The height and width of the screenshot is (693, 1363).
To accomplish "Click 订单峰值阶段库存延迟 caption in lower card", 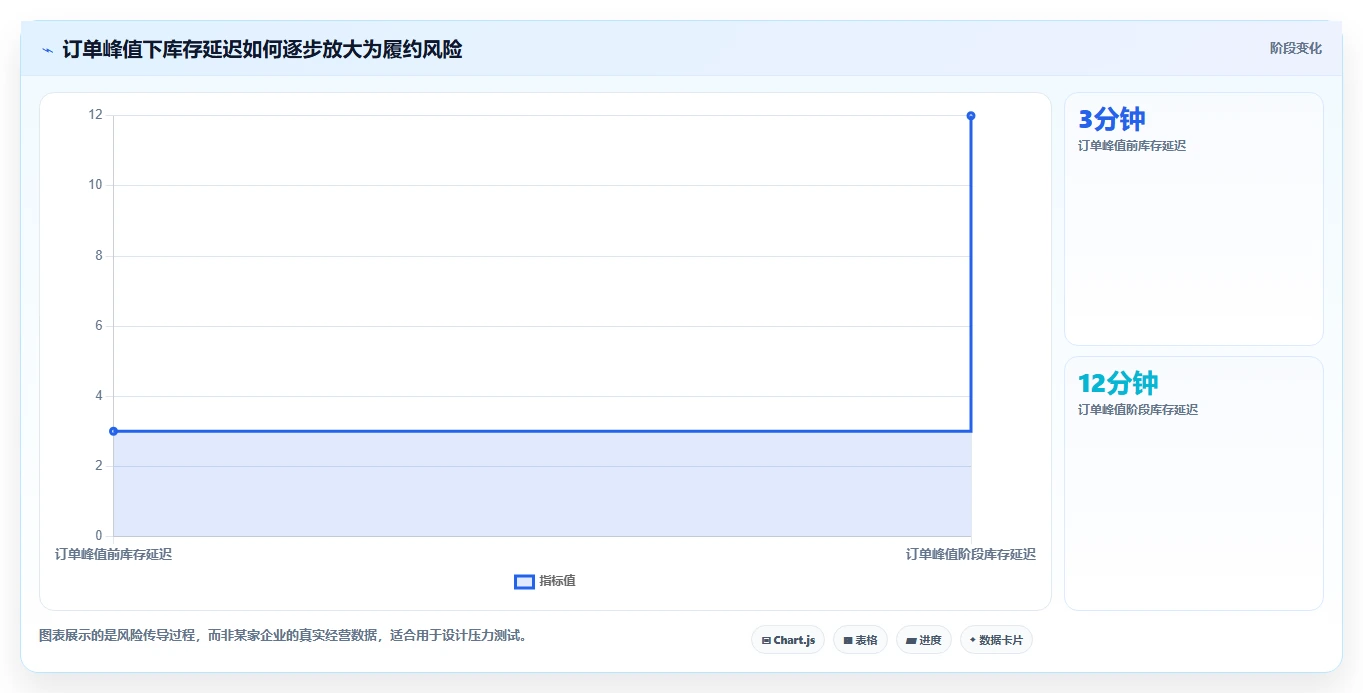I will click(x=1138, y=410).
